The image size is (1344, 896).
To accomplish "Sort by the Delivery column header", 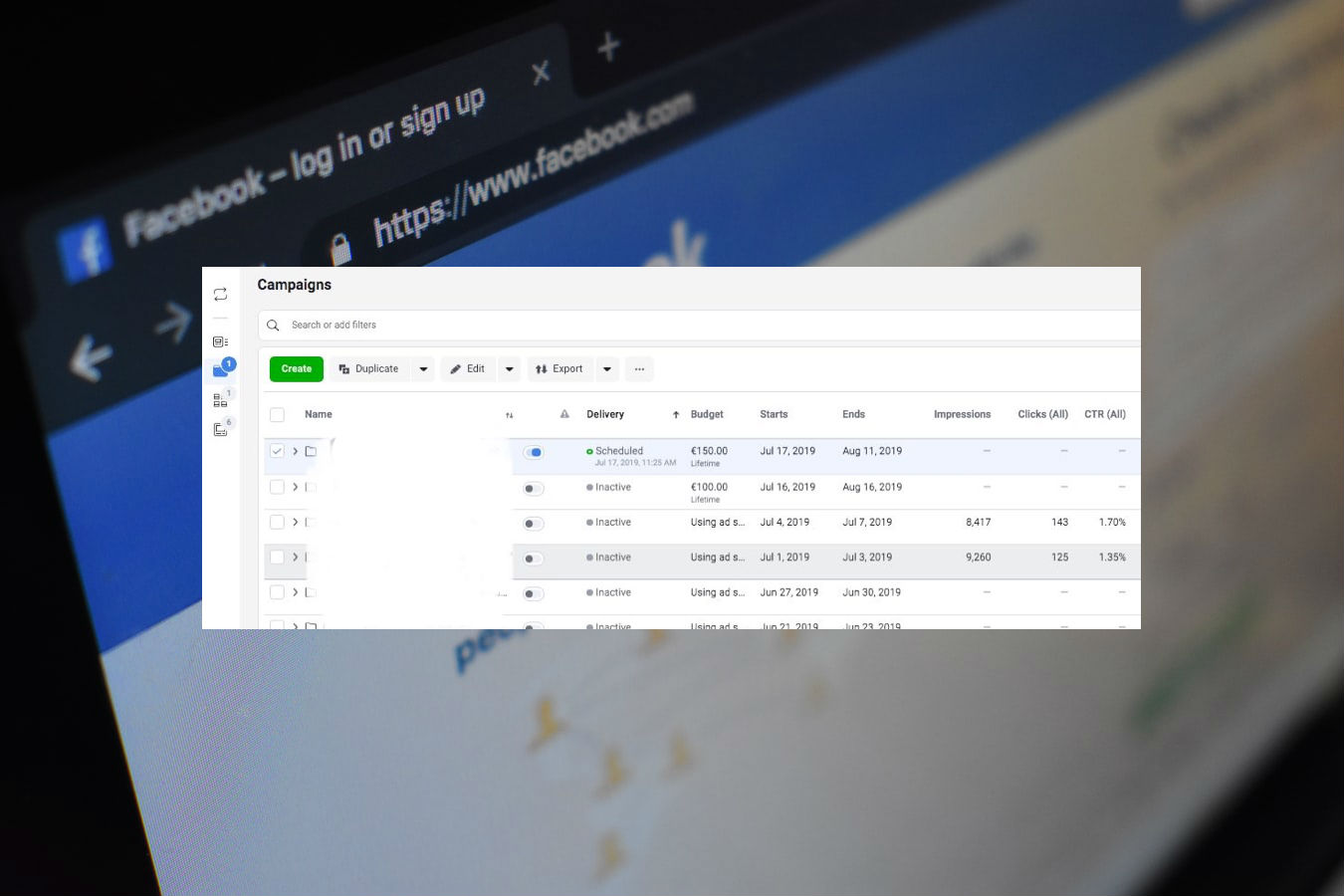I will coord(605,414).
